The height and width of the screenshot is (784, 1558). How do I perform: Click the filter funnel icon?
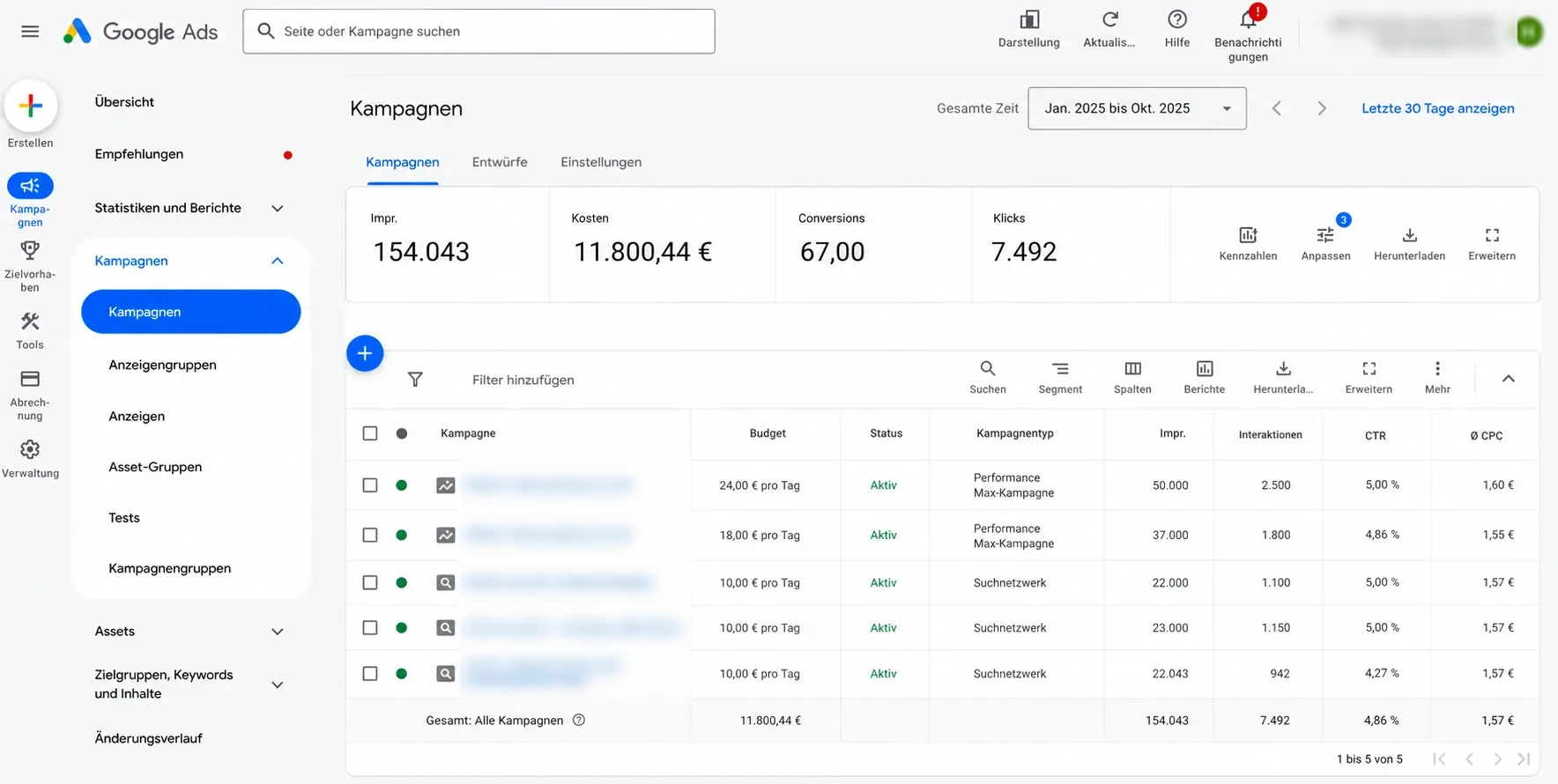[415, 380]
